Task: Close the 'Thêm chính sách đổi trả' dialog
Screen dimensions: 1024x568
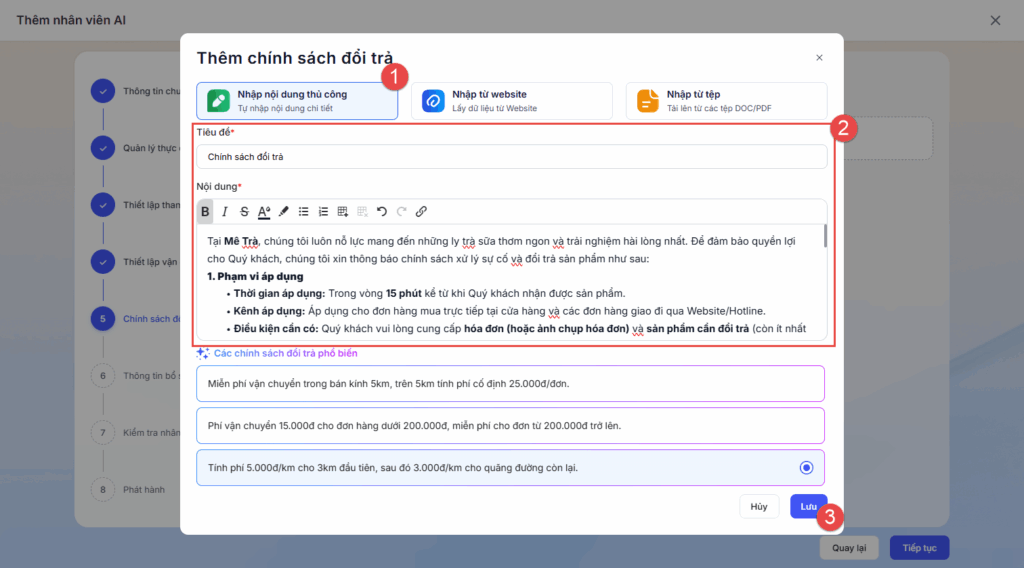Action: (x=819, y=59)
